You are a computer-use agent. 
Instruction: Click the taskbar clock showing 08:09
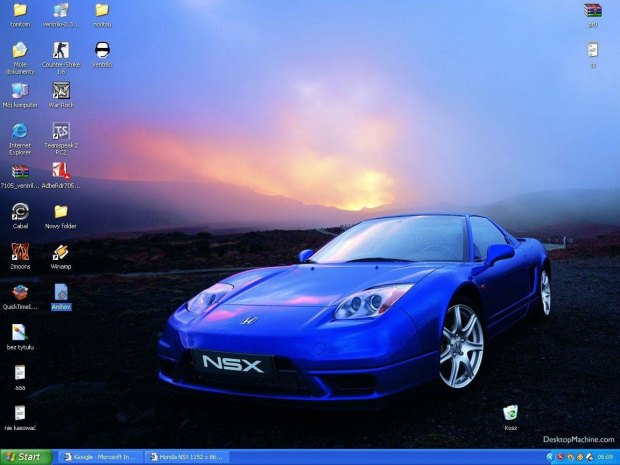click(606, 457)
